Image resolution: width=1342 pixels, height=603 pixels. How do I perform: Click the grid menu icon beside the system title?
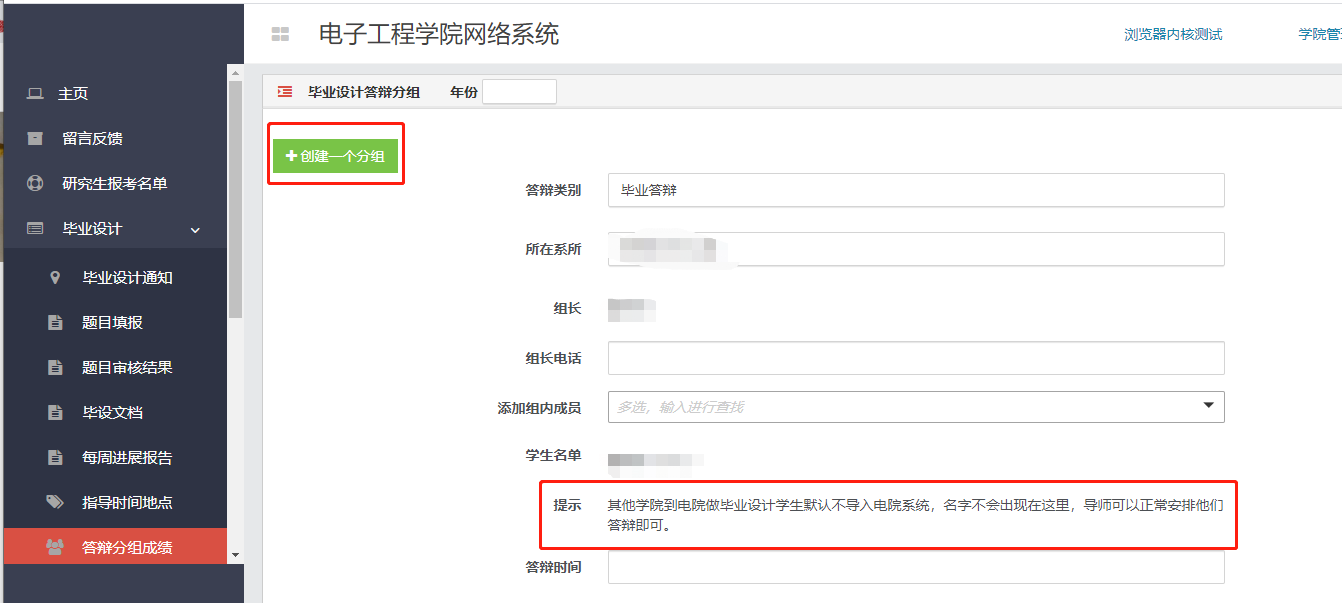point(280,34)
